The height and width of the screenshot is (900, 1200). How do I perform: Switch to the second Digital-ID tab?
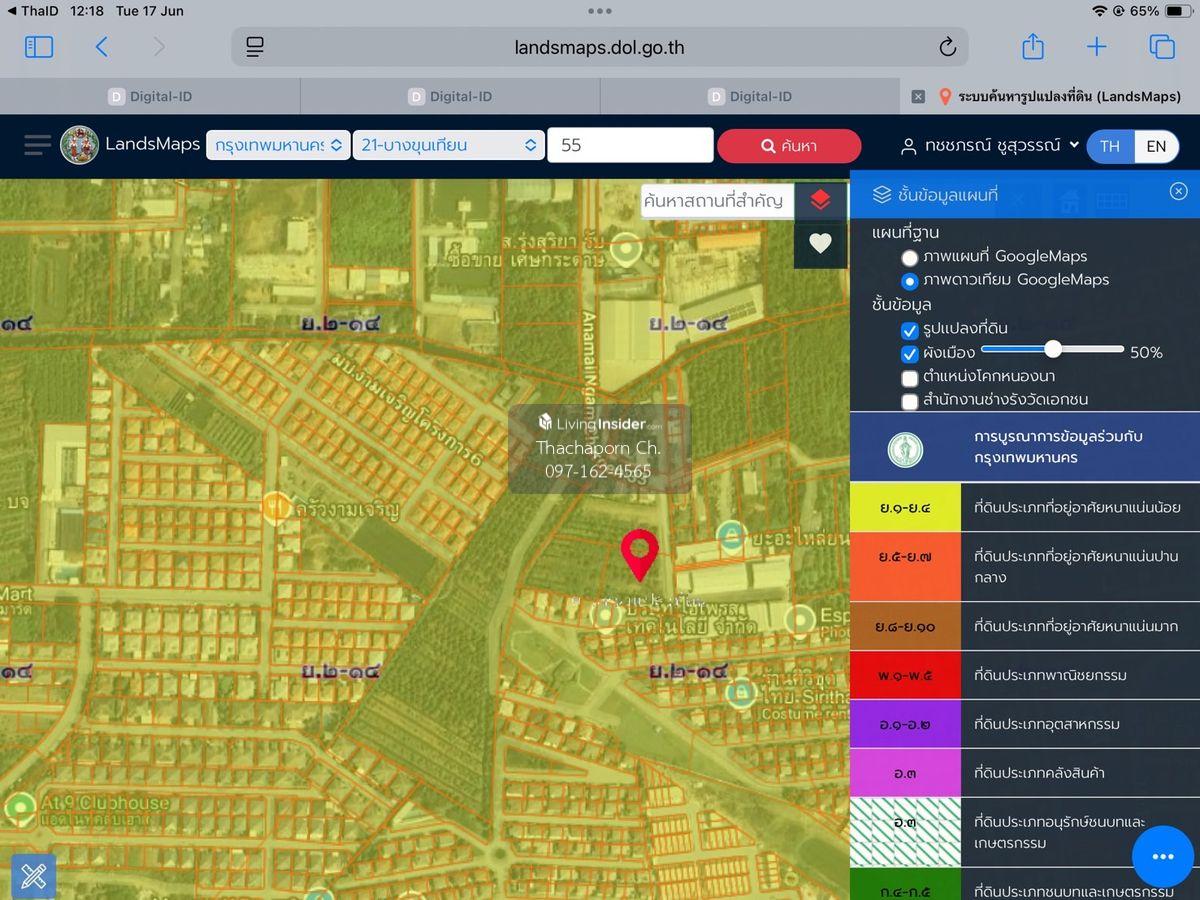450,97
